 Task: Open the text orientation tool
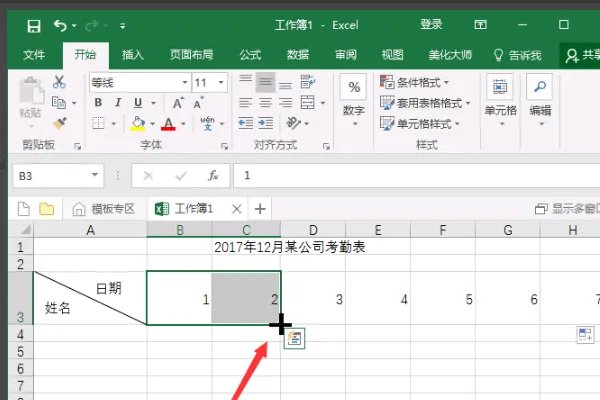click(294, 123)
